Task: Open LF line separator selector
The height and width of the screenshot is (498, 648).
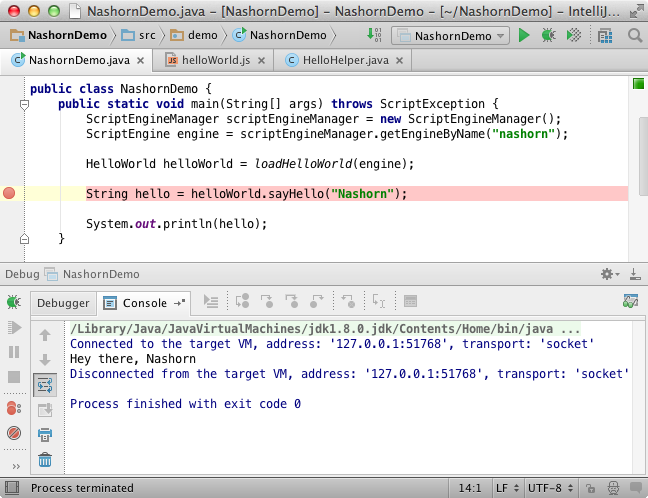Action: coord(507,488)
